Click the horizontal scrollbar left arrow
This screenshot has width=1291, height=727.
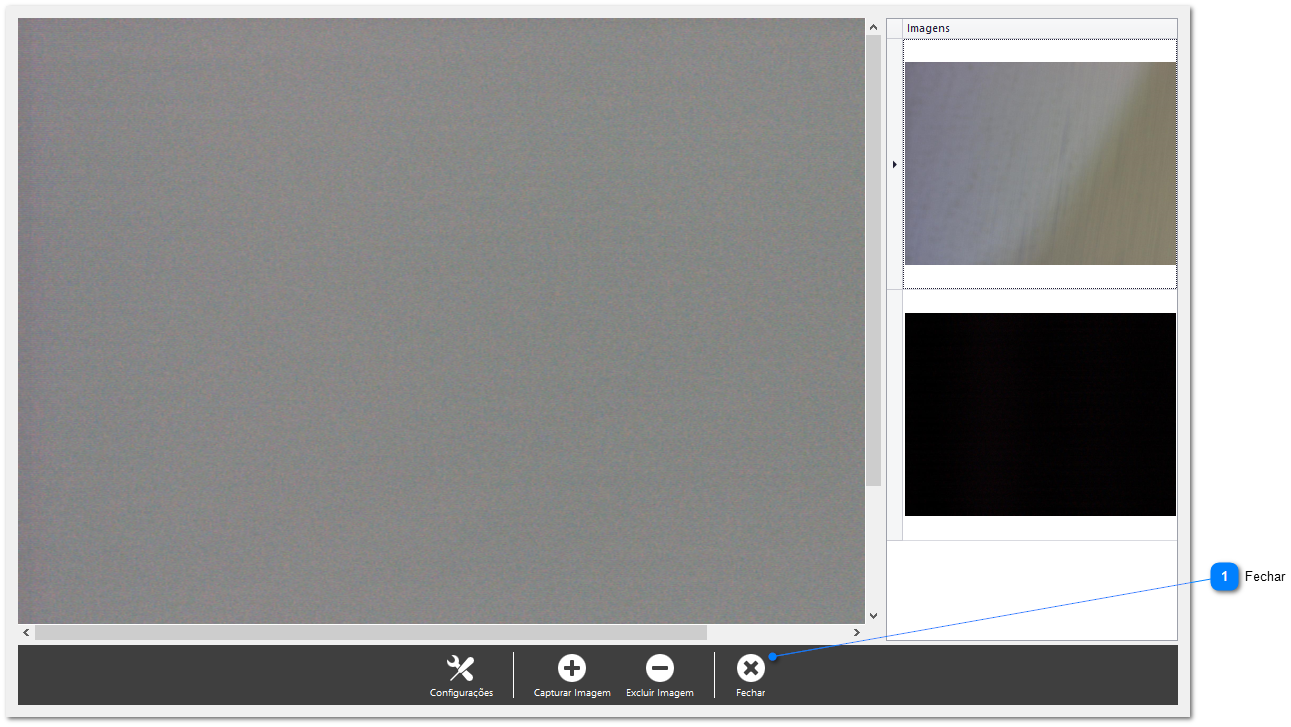click(x=26, y=633)
